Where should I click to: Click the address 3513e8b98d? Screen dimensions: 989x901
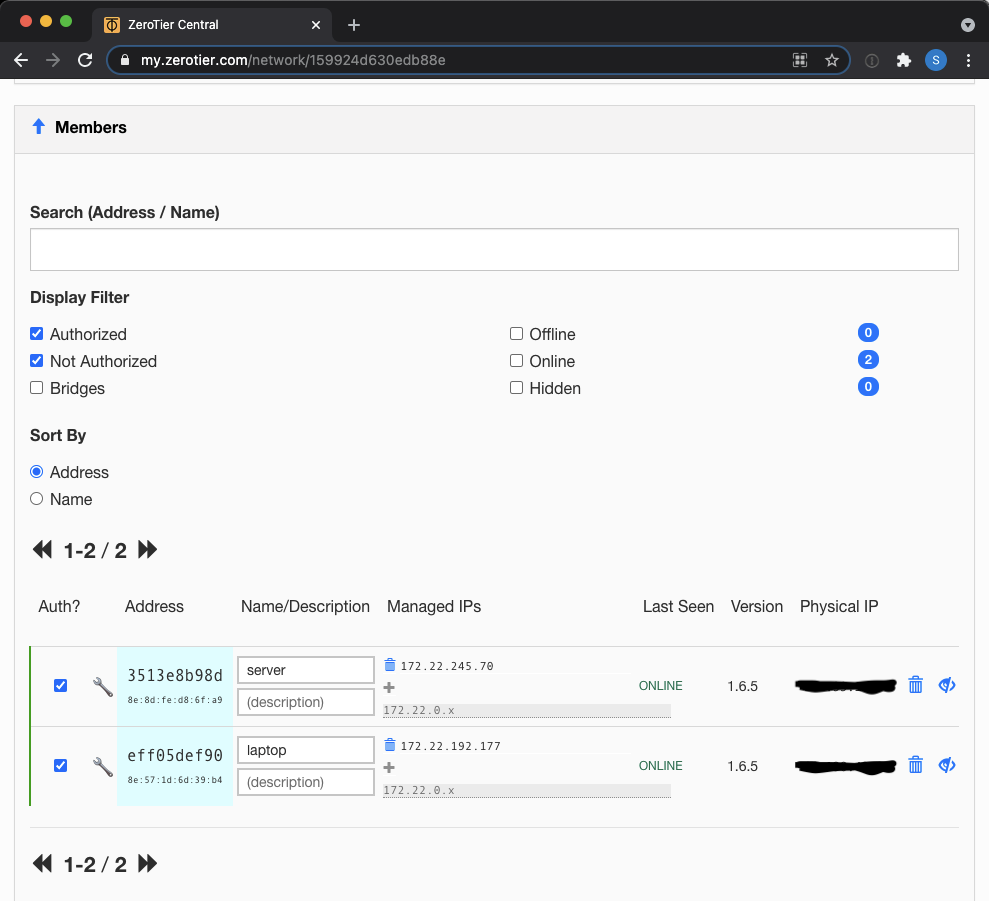175,675
